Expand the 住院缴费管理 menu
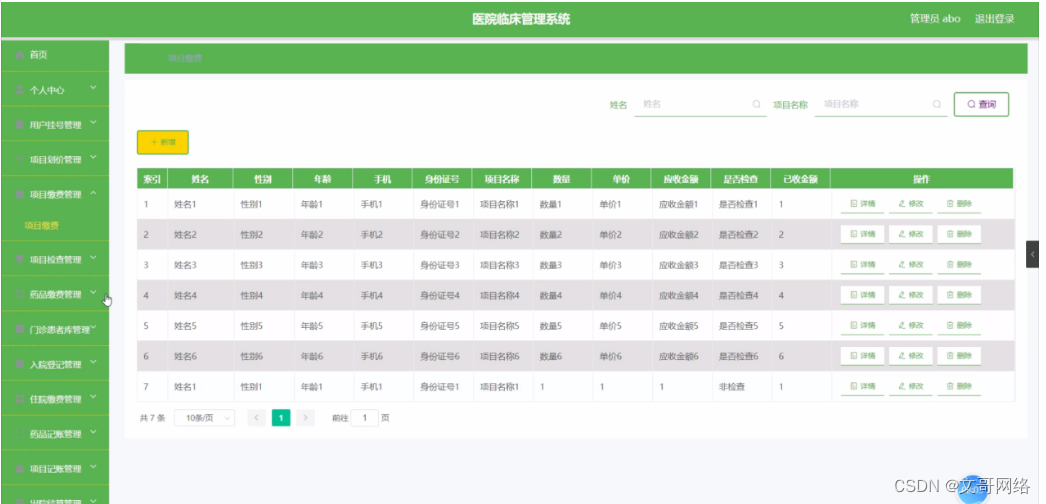Viewport: 1046px width, 504px height. (x=93, y=397)
